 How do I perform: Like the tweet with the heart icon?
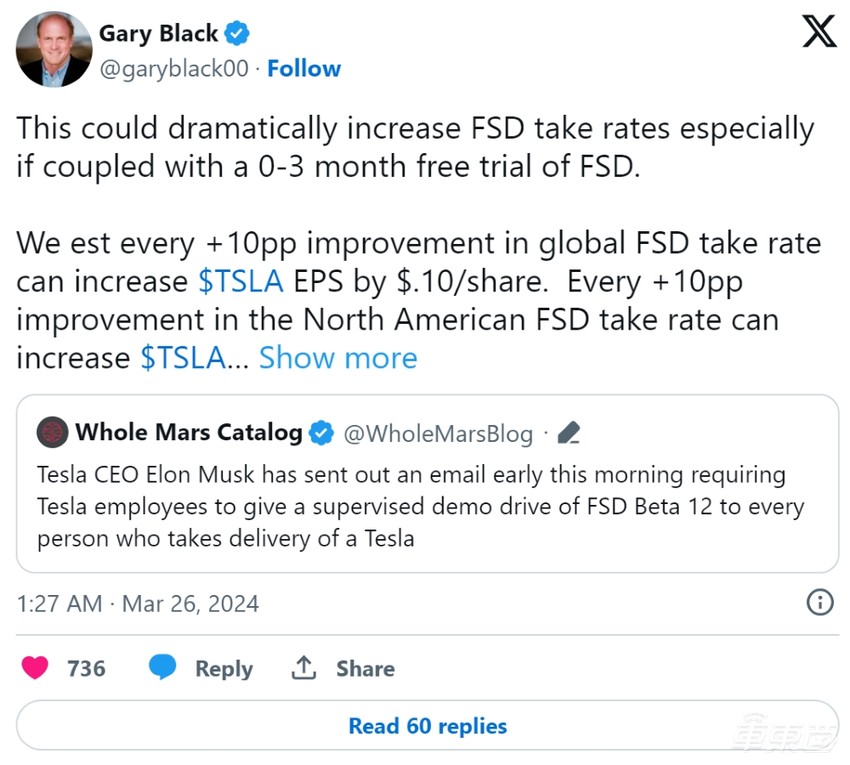(x=36, y=668)
